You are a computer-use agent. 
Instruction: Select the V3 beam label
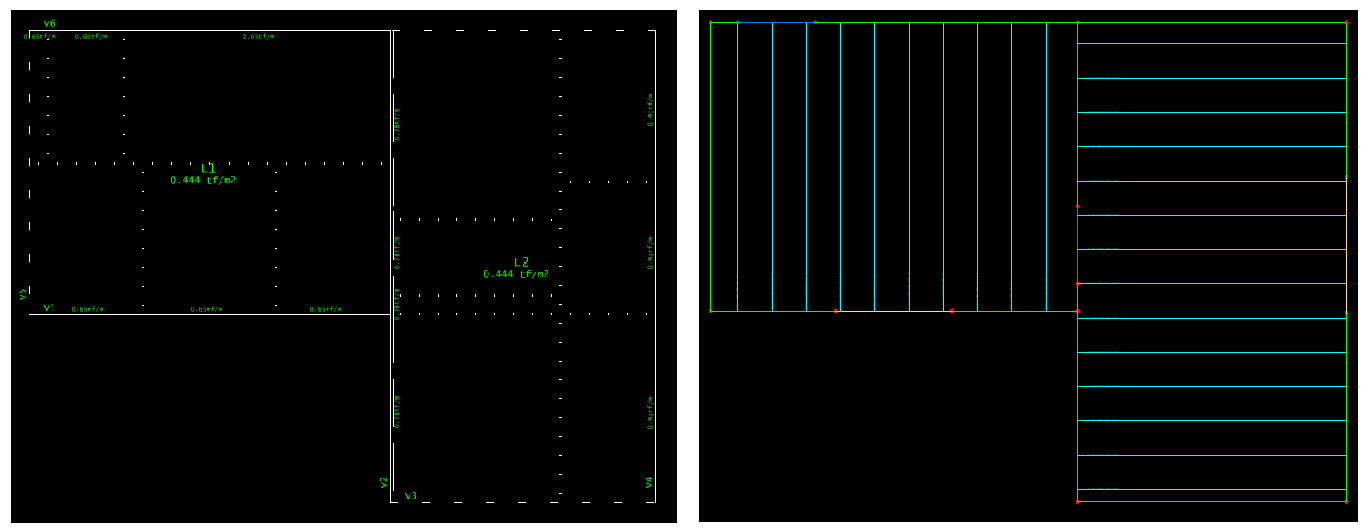[410, 495]
